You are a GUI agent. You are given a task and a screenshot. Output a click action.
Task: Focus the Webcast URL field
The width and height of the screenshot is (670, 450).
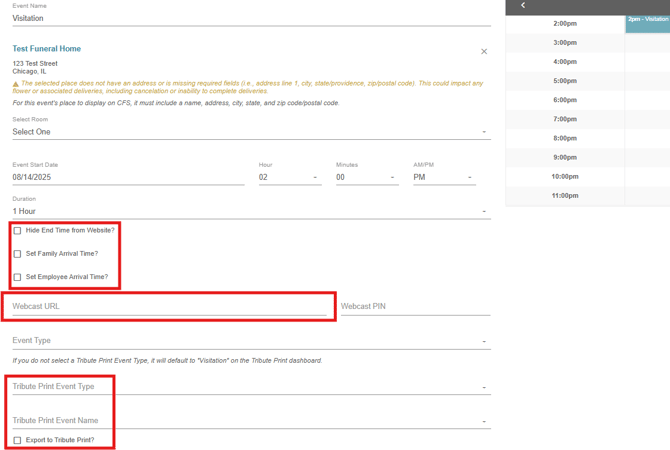coord(168,306)
